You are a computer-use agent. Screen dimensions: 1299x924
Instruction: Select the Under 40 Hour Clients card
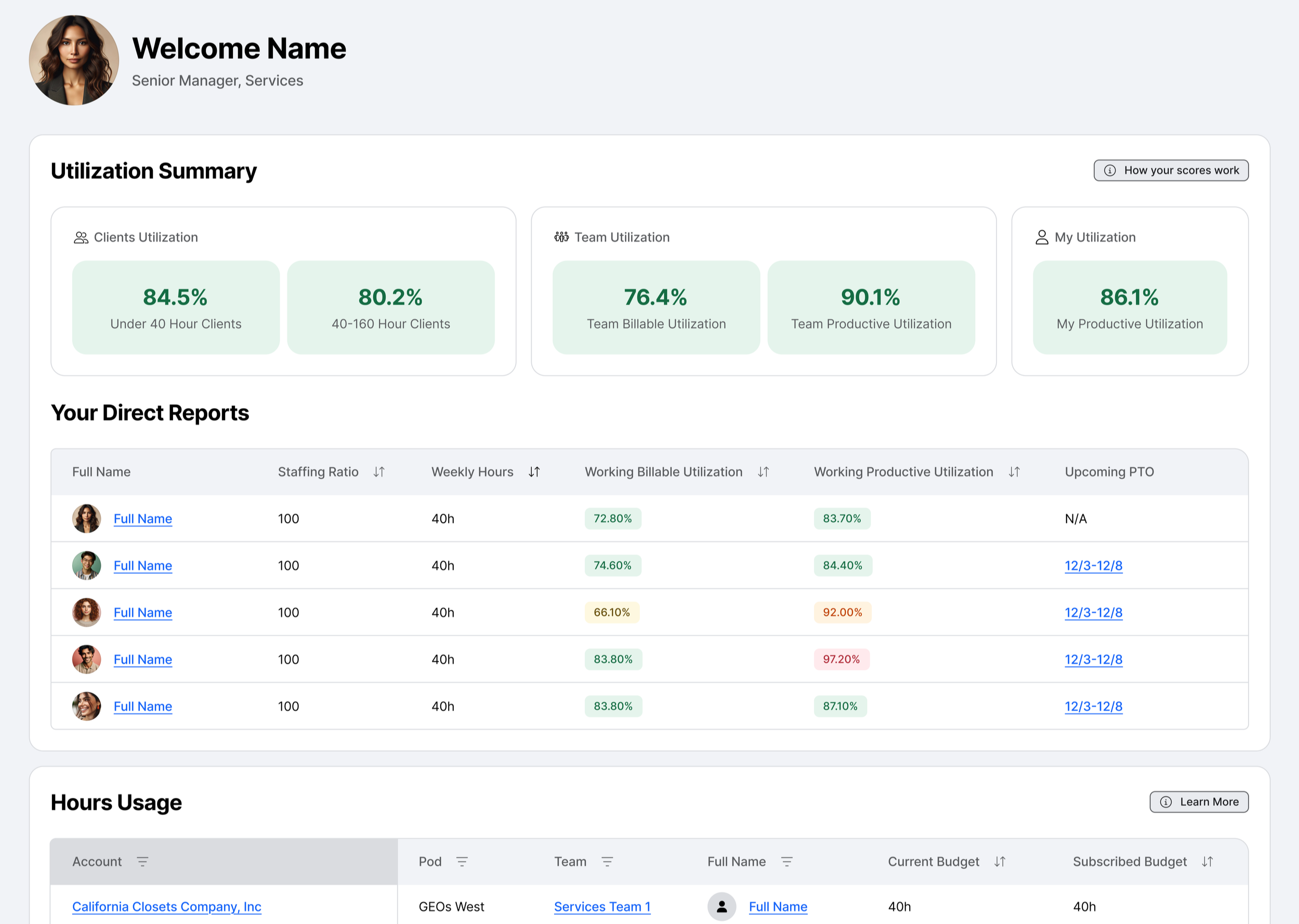(176, 307)
